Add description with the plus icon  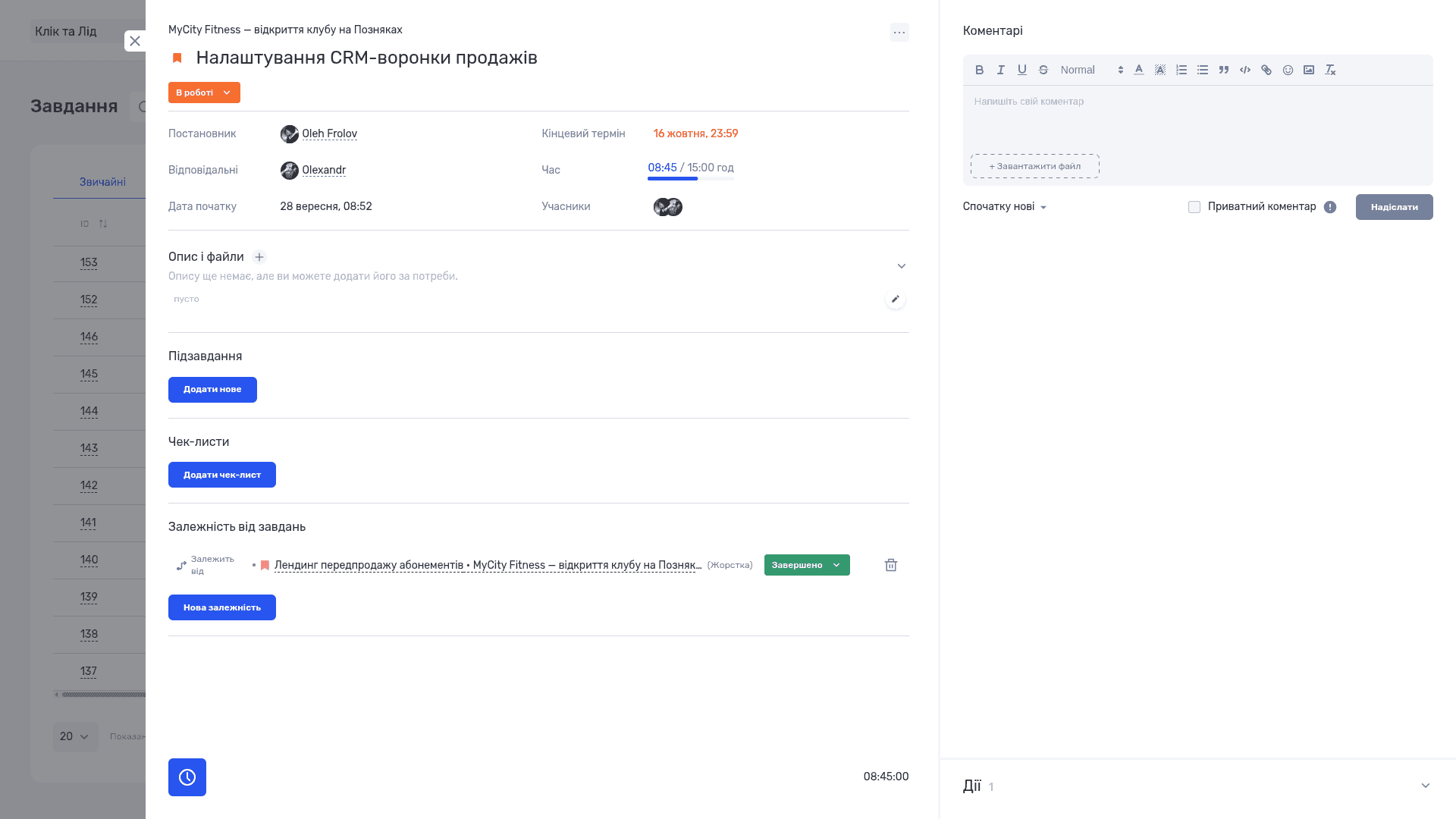point(259,257)
